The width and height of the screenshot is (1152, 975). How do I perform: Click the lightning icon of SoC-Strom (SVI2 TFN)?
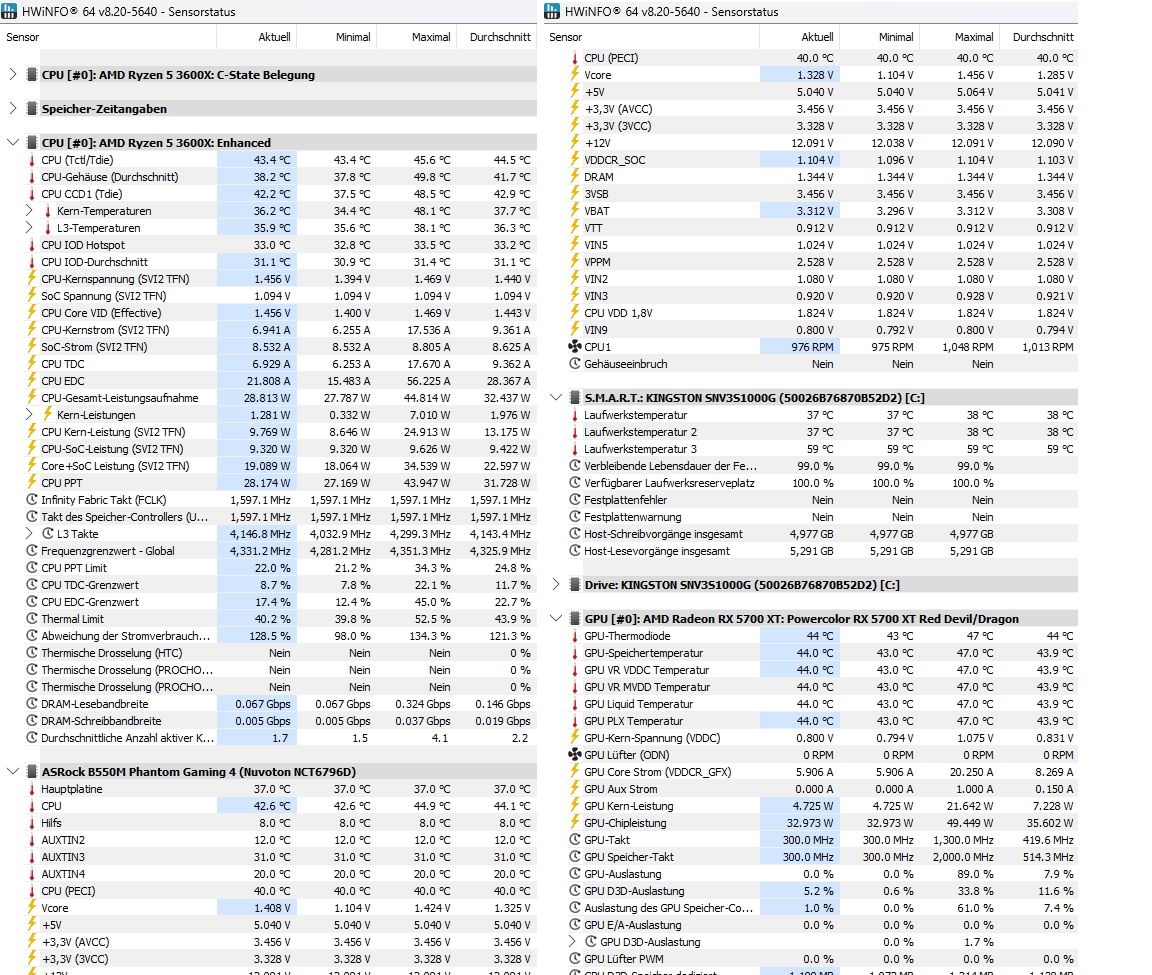click(x=32, y=347)
